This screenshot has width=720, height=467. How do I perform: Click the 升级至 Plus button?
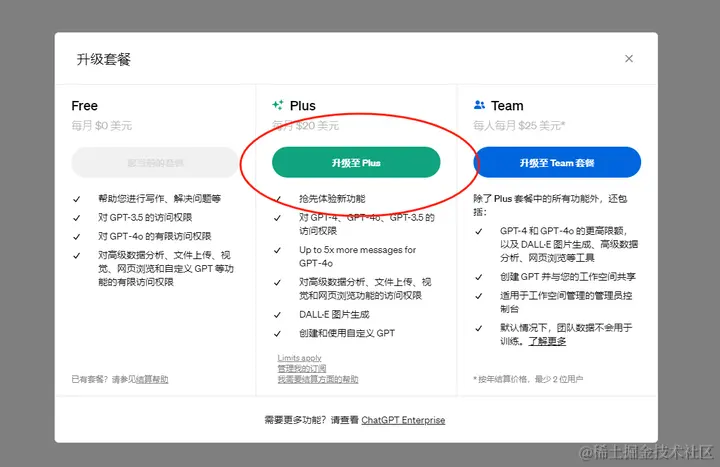pos(356,162)
